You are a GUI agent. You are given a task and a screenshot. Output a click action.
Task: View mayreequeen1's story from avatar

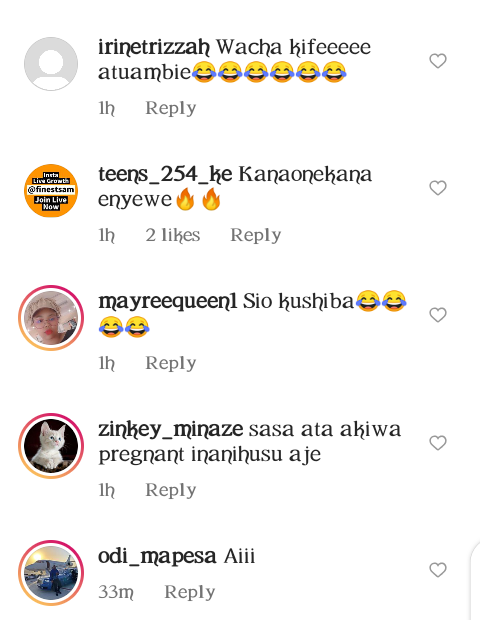pyautogui.click(x=51, y=318)
